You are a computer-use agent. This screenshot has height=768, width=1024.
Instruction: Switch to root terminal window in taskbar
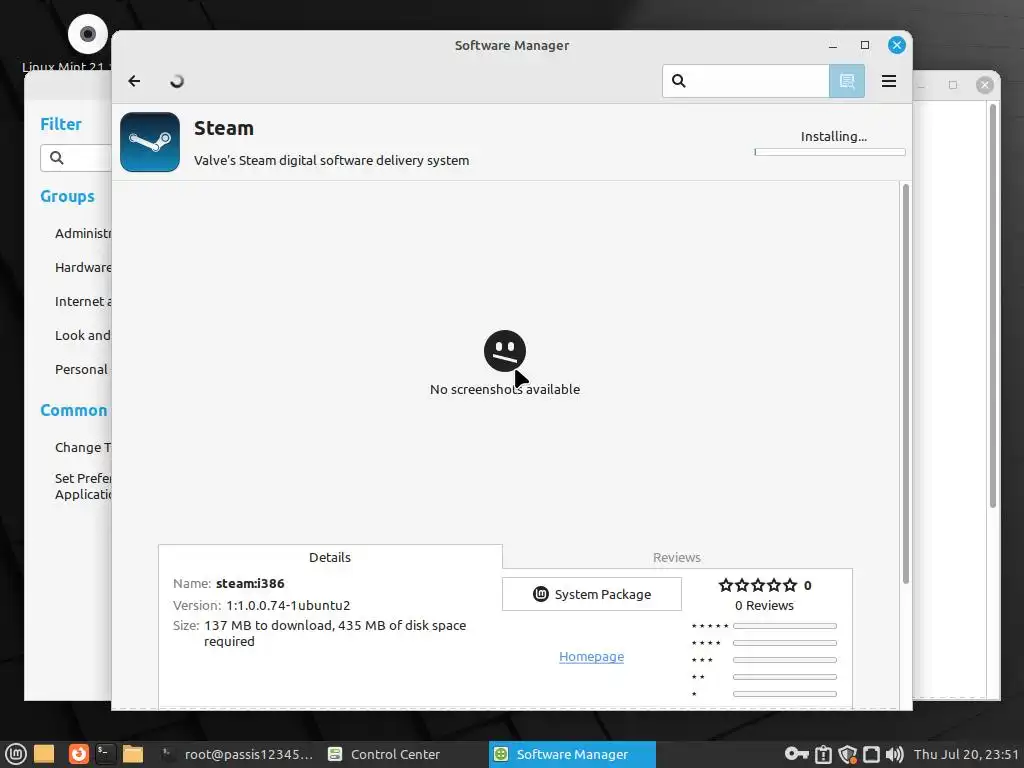coord(238,754)
